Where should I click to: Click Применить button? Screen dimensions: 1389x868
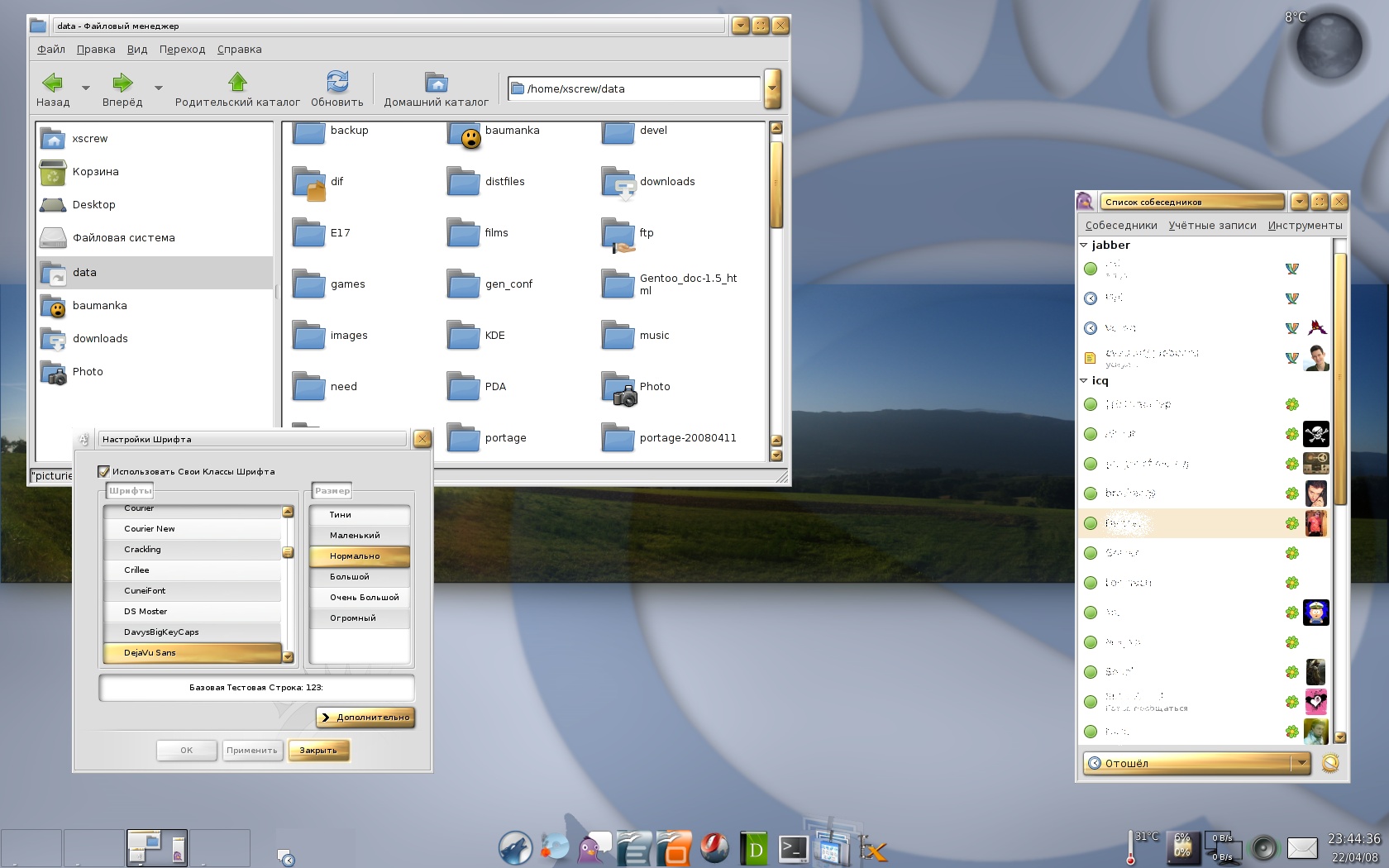point(252,751)
